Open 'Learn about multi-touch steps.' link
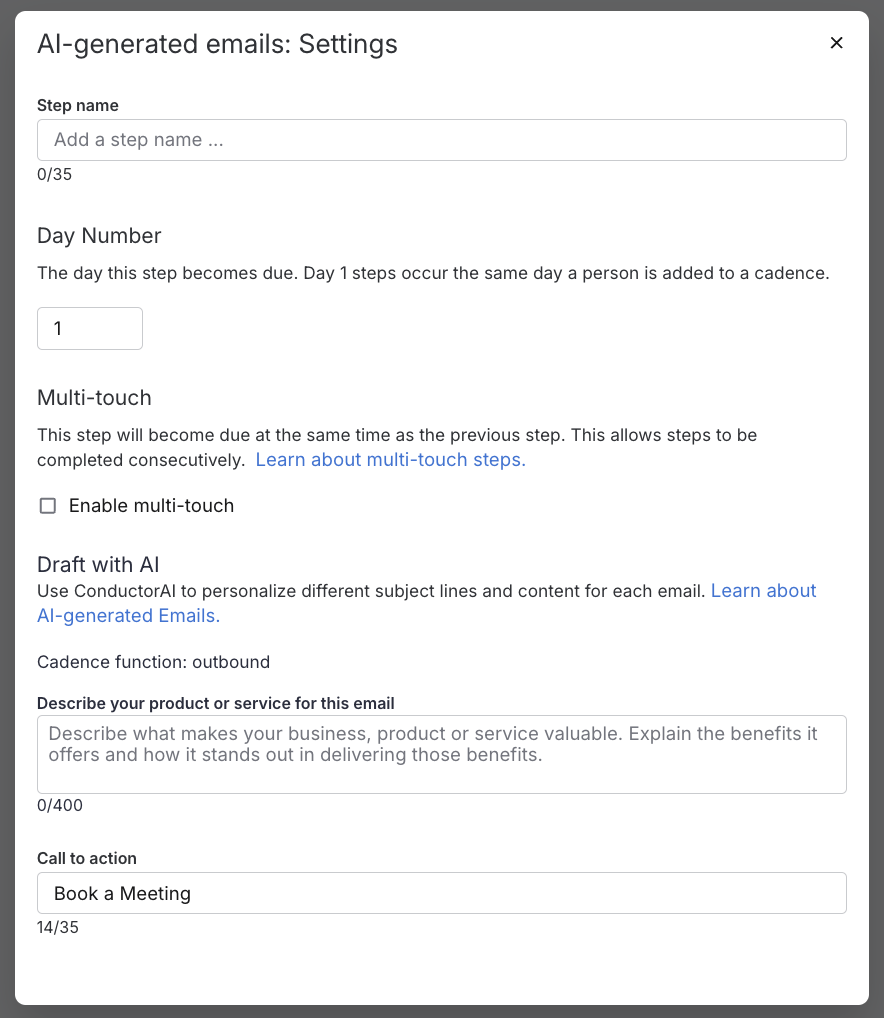Image resolution: width=884 pixels, height=1018 pixels. [x=390, y=460]
